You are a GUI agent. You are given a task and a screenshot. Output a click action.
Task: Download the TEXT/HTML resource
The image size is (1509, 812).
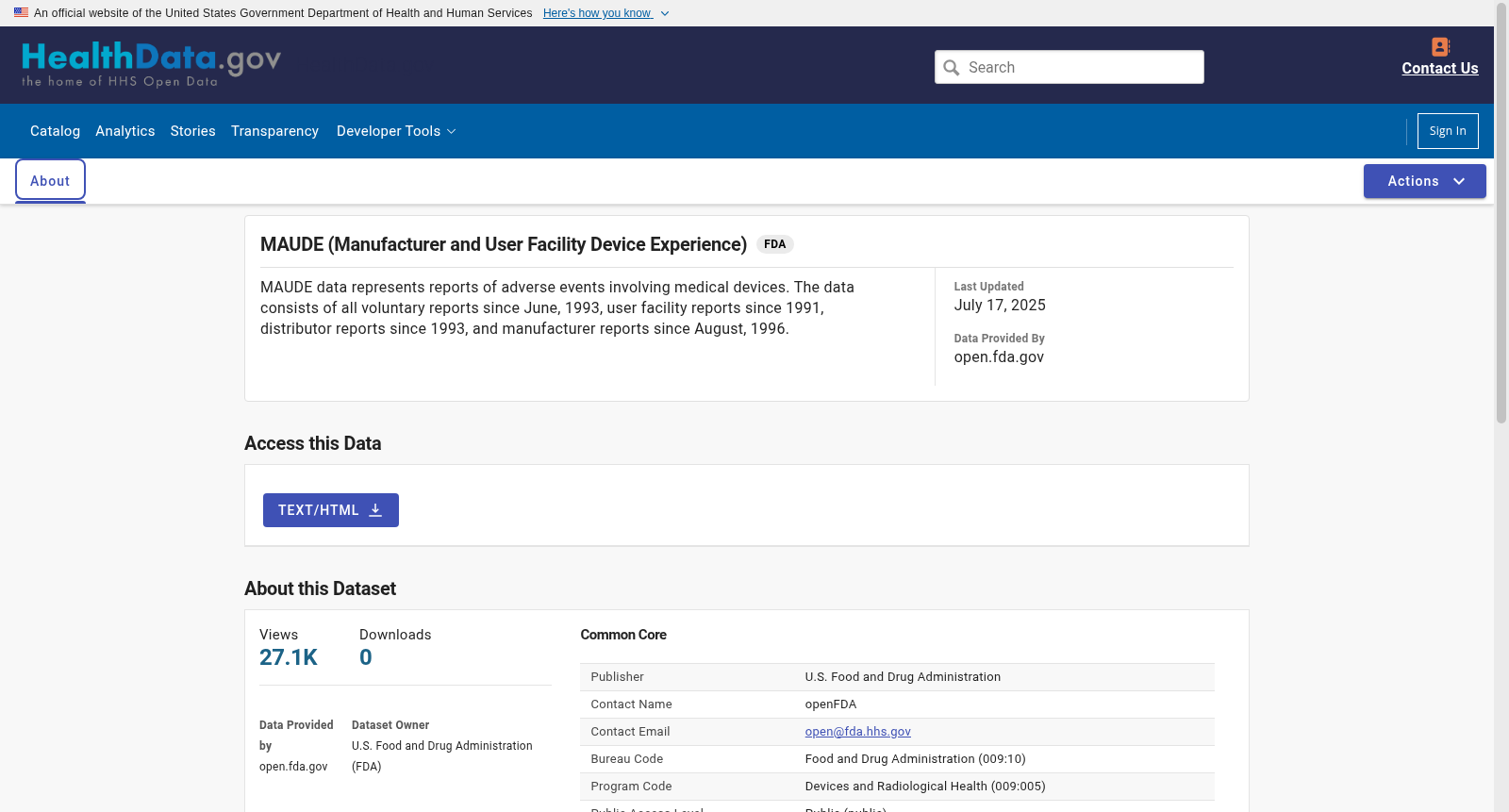click(331, 510)
